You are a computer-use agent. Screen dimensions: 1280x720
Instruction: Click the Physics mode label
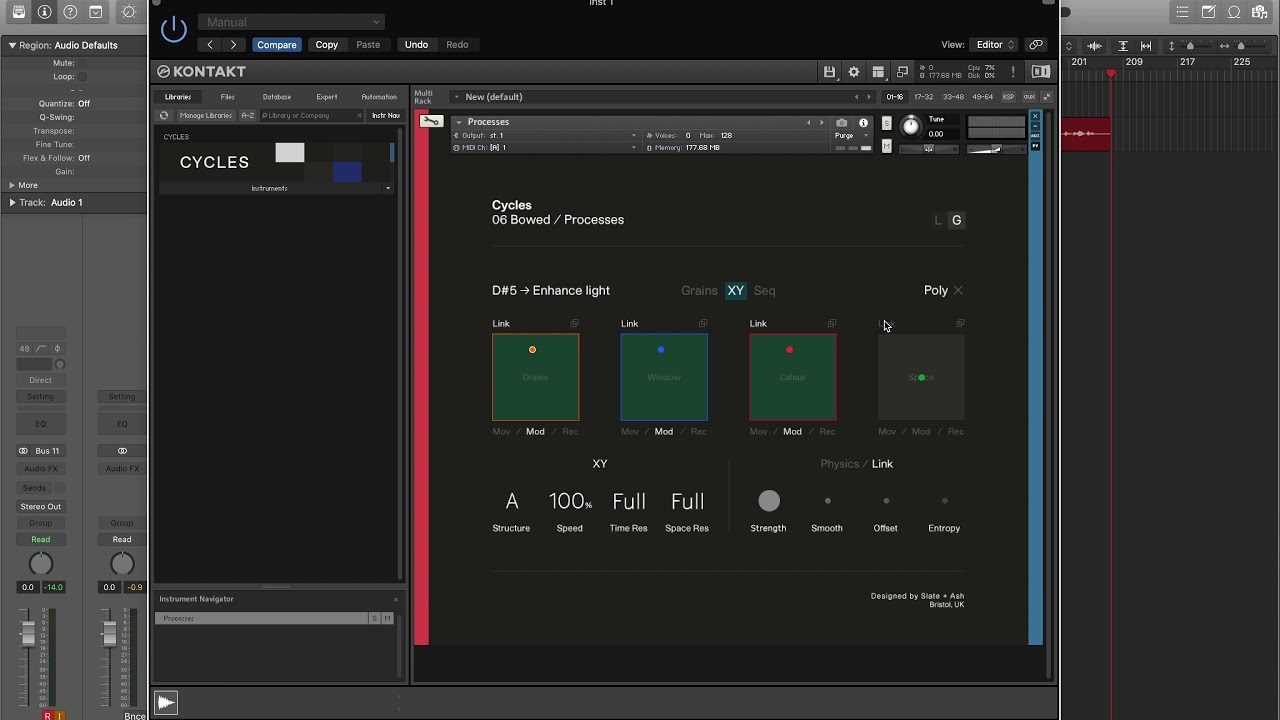pyautogui.click(x=839, y=464)
